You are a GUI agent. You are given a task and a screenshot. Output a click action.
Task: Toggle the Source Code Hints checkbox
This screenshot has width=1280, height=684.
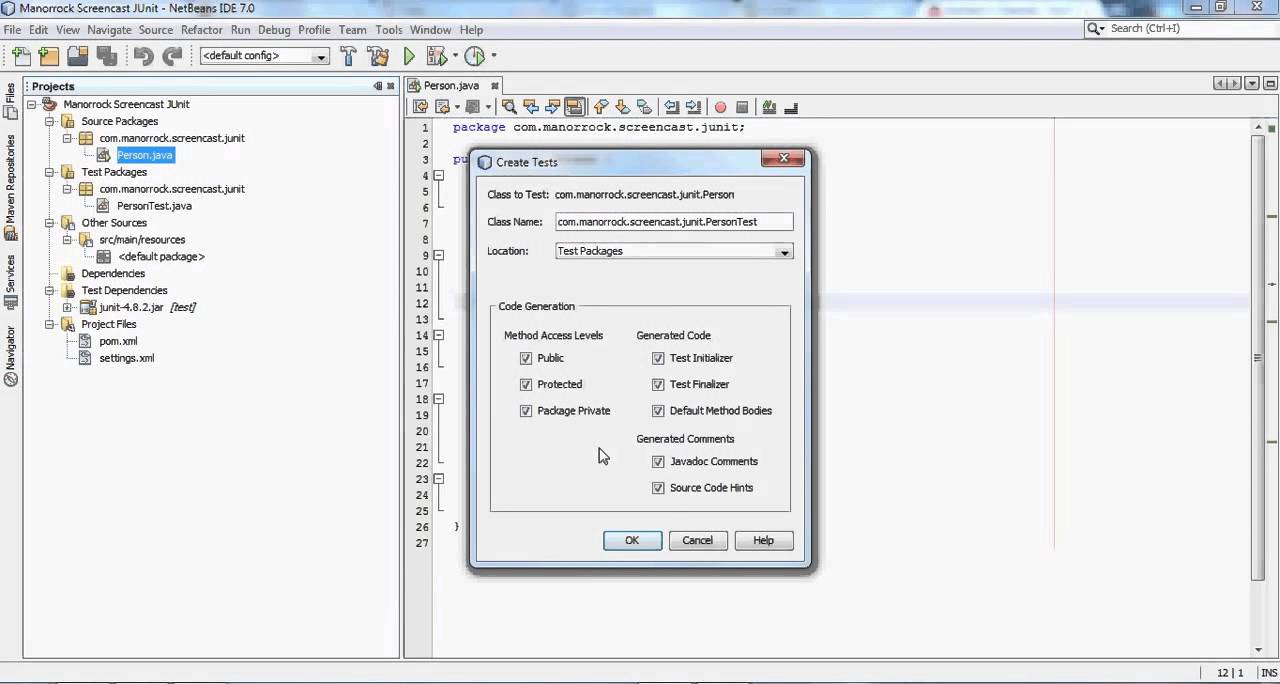coord(658,488)
